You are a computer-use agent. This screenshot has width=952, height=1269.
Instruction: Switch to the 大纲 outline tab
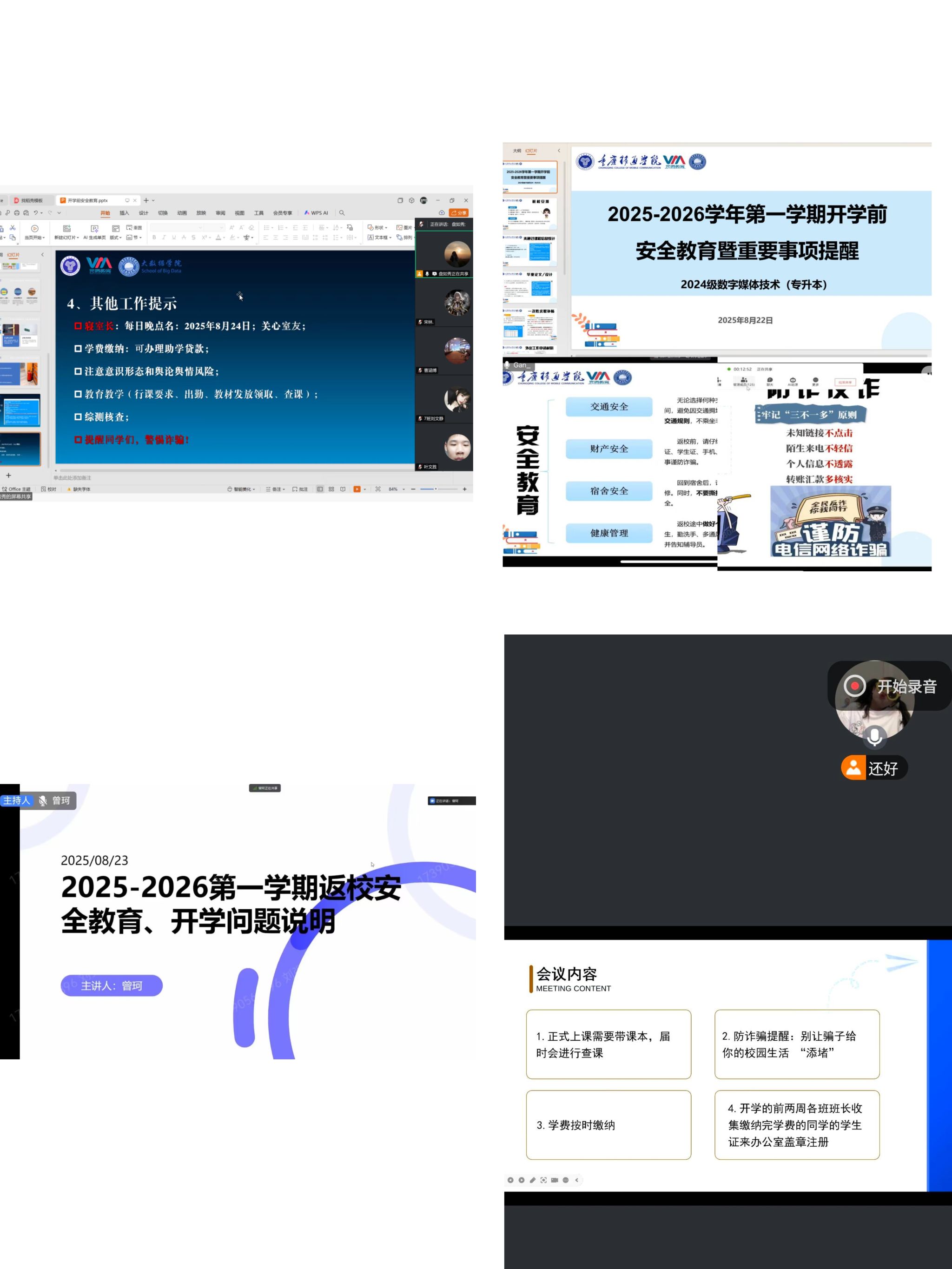(x=516, y=151)
